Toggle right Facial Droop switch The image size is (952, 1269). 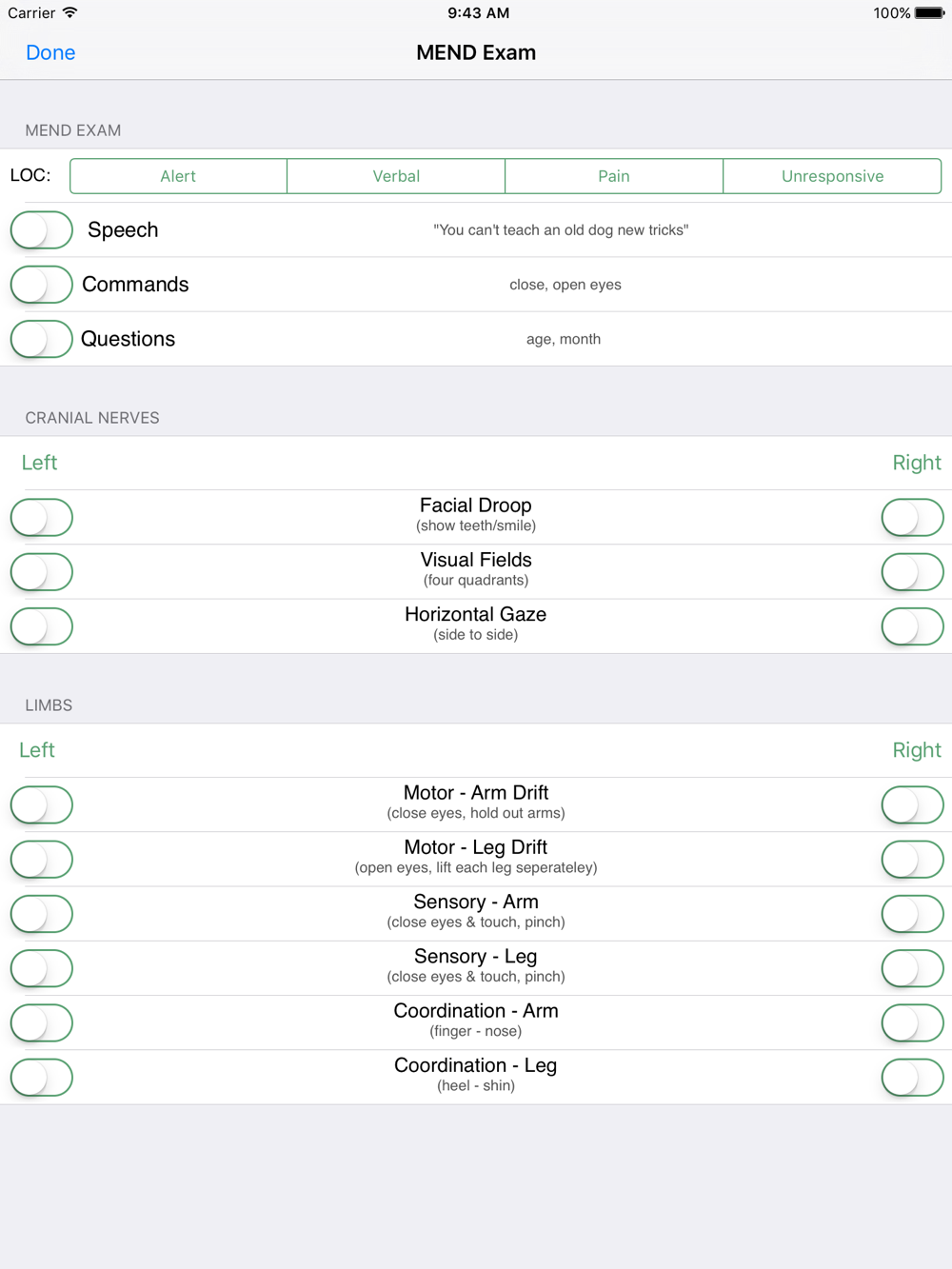tap(912, 518)
